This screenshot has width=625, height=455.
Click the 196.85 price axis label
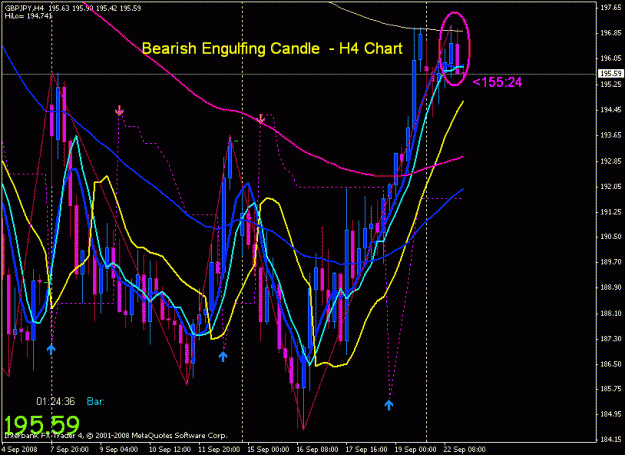pyautogui.click(x=611, y=33)
